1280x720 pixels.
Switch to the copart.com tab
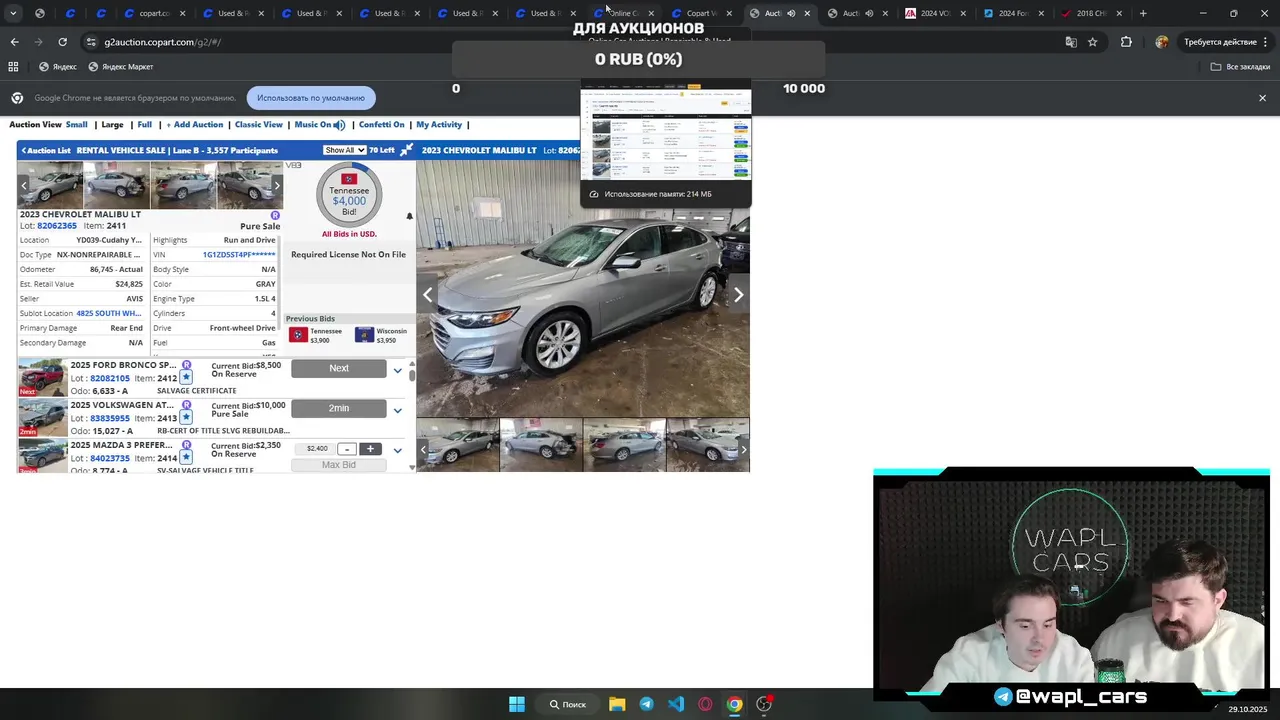click(x=153, y=13)
